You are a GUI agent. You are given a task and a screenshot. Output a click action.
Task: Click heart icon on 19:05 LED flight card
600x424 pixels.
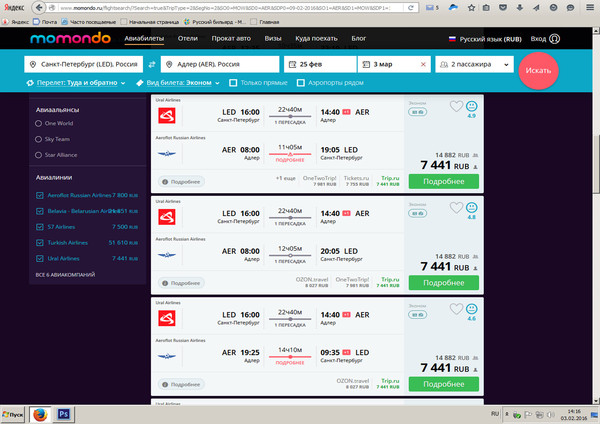pyautogui.click(x=456, y=106)
